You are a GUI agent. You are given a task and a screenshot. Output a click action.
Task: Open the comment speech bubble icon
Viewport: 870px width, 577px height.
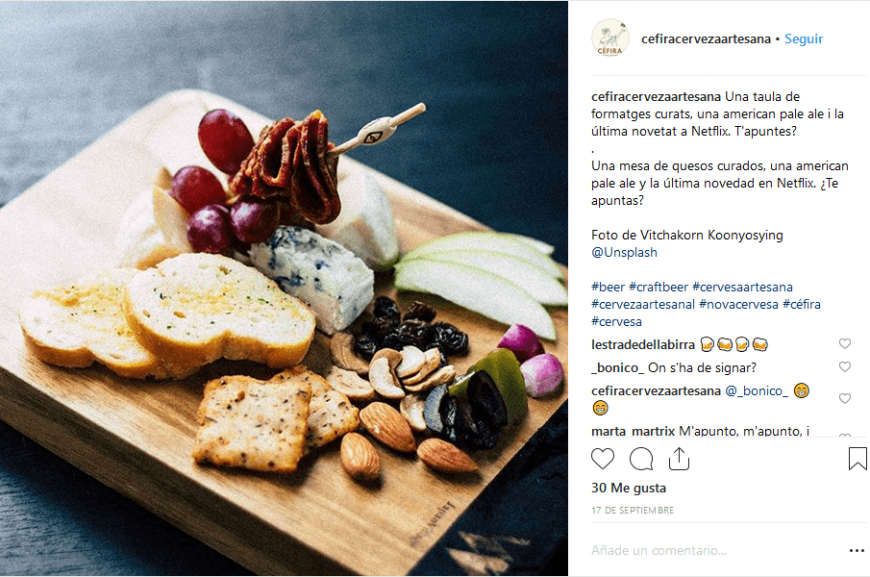[641, 459]
